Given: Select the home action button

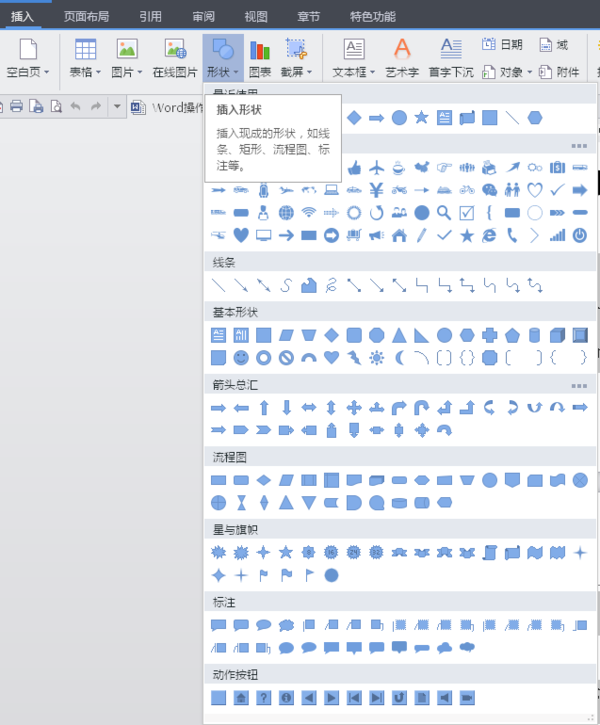Looking at the screenshot, I should 241,698.
